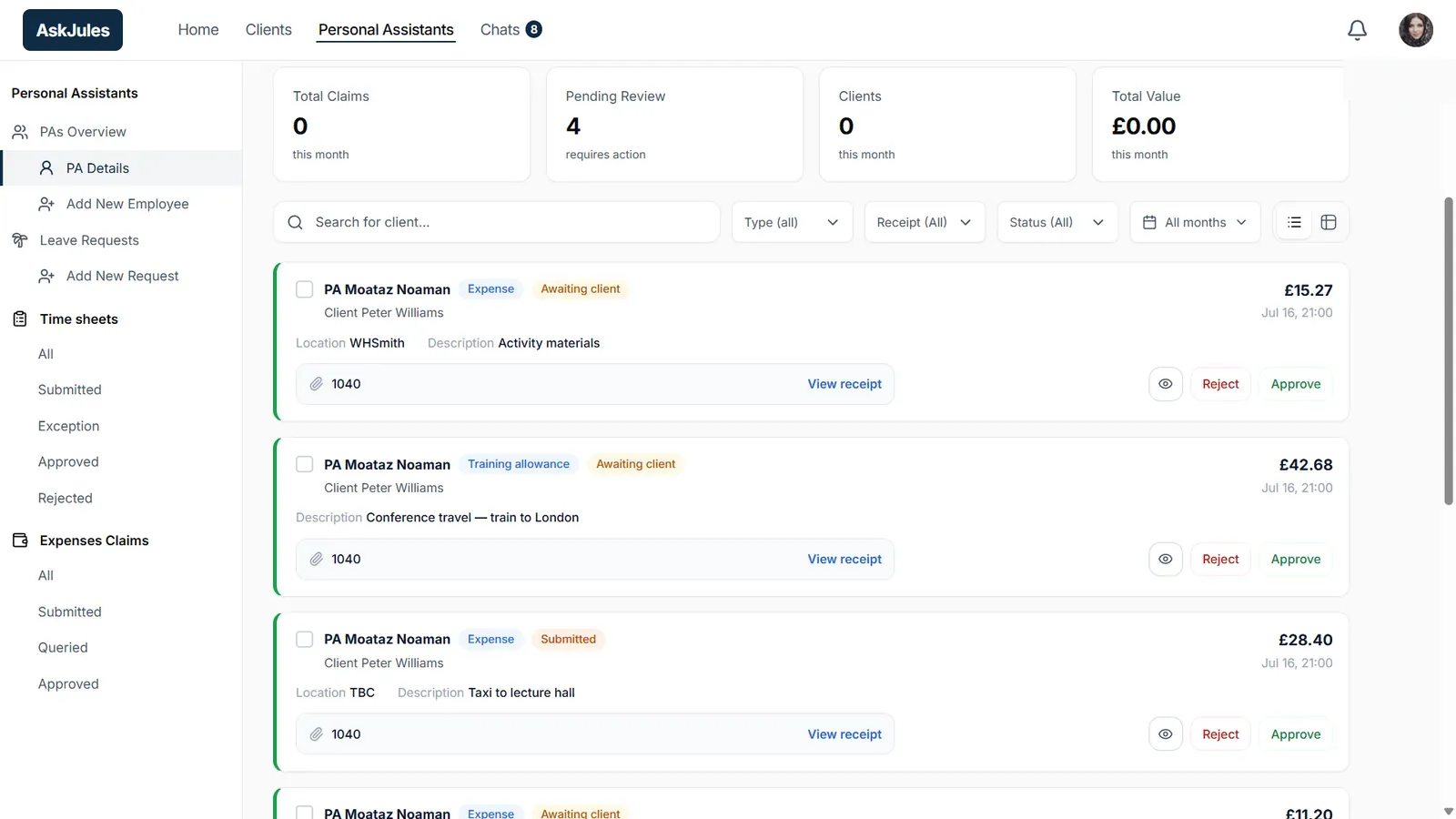Click the PA Details person icon
The image size is (1456, 819).
(46, 168)
